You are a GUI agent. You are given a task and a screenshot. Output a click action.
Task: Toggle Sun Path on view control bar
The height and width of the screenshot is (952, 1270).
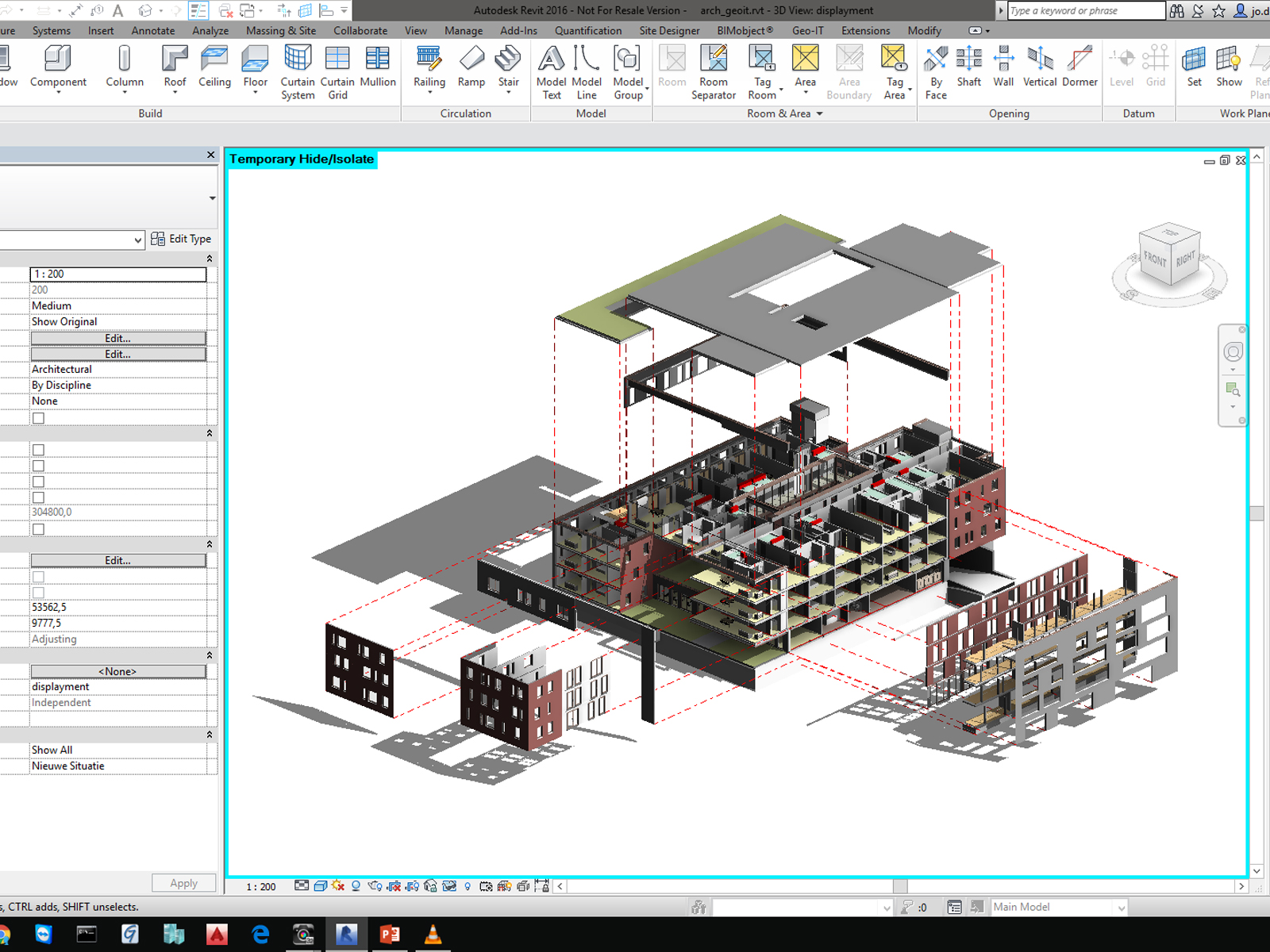point(338,886)
